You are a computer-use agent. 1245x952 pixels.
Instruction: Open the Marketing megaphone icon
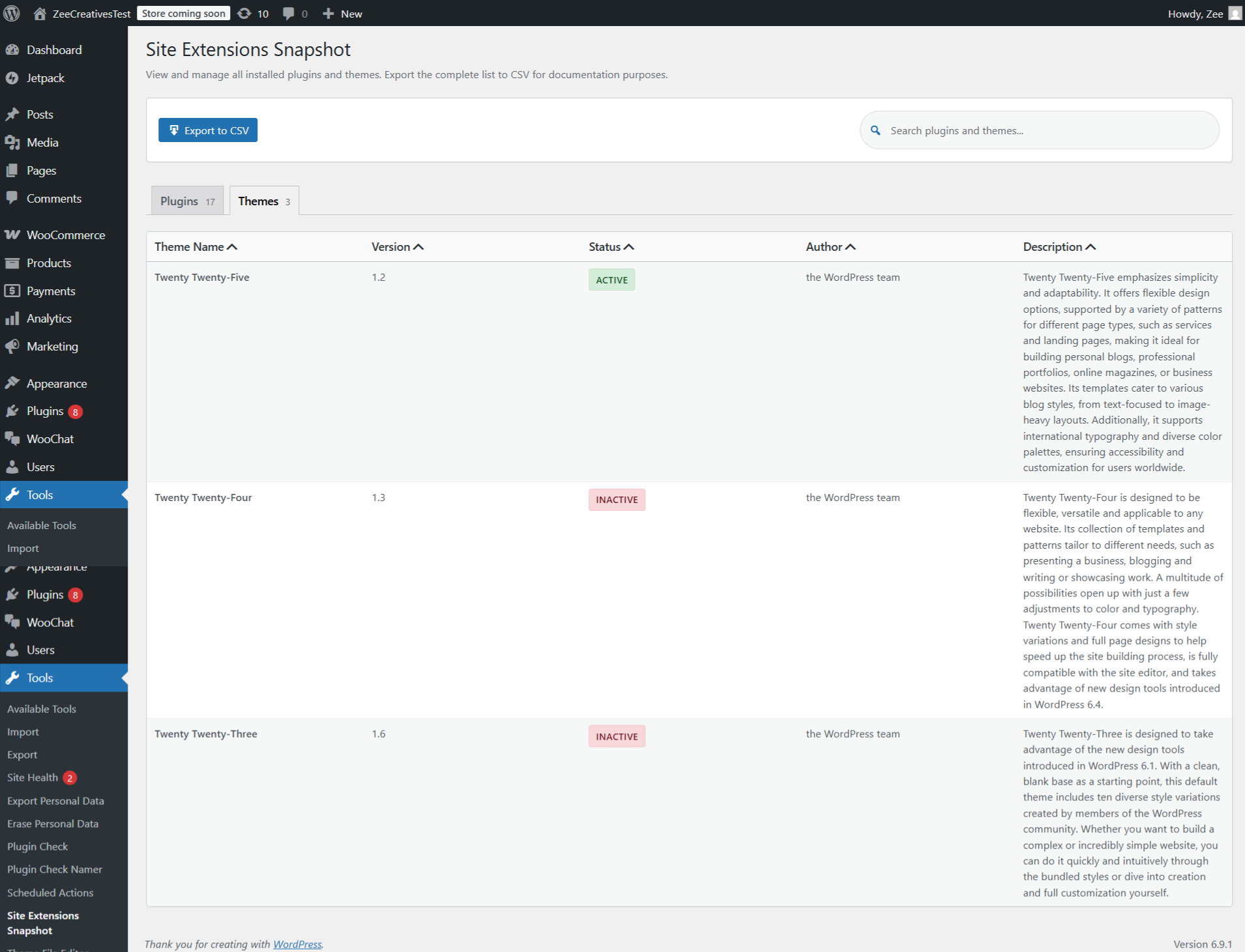[x=13, y=346]
